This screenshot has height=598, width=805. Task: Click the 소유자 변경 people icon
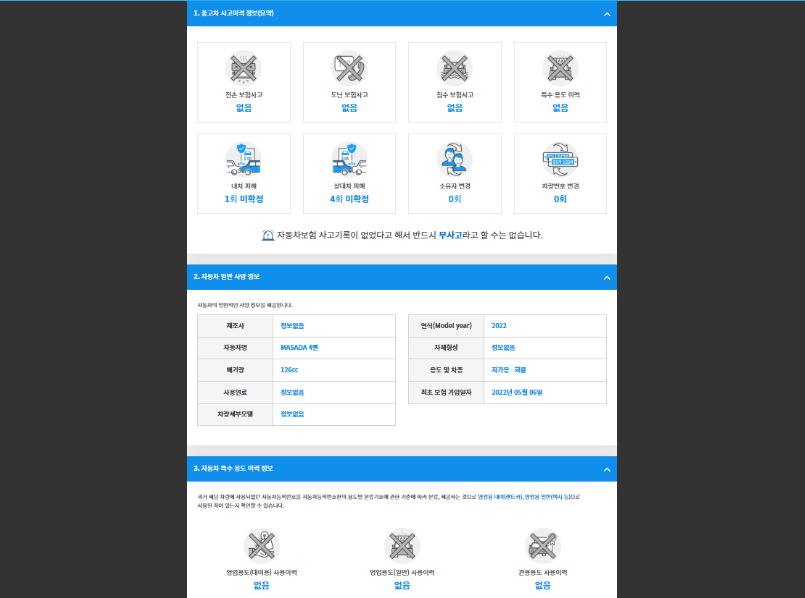[x=454, y=159]
